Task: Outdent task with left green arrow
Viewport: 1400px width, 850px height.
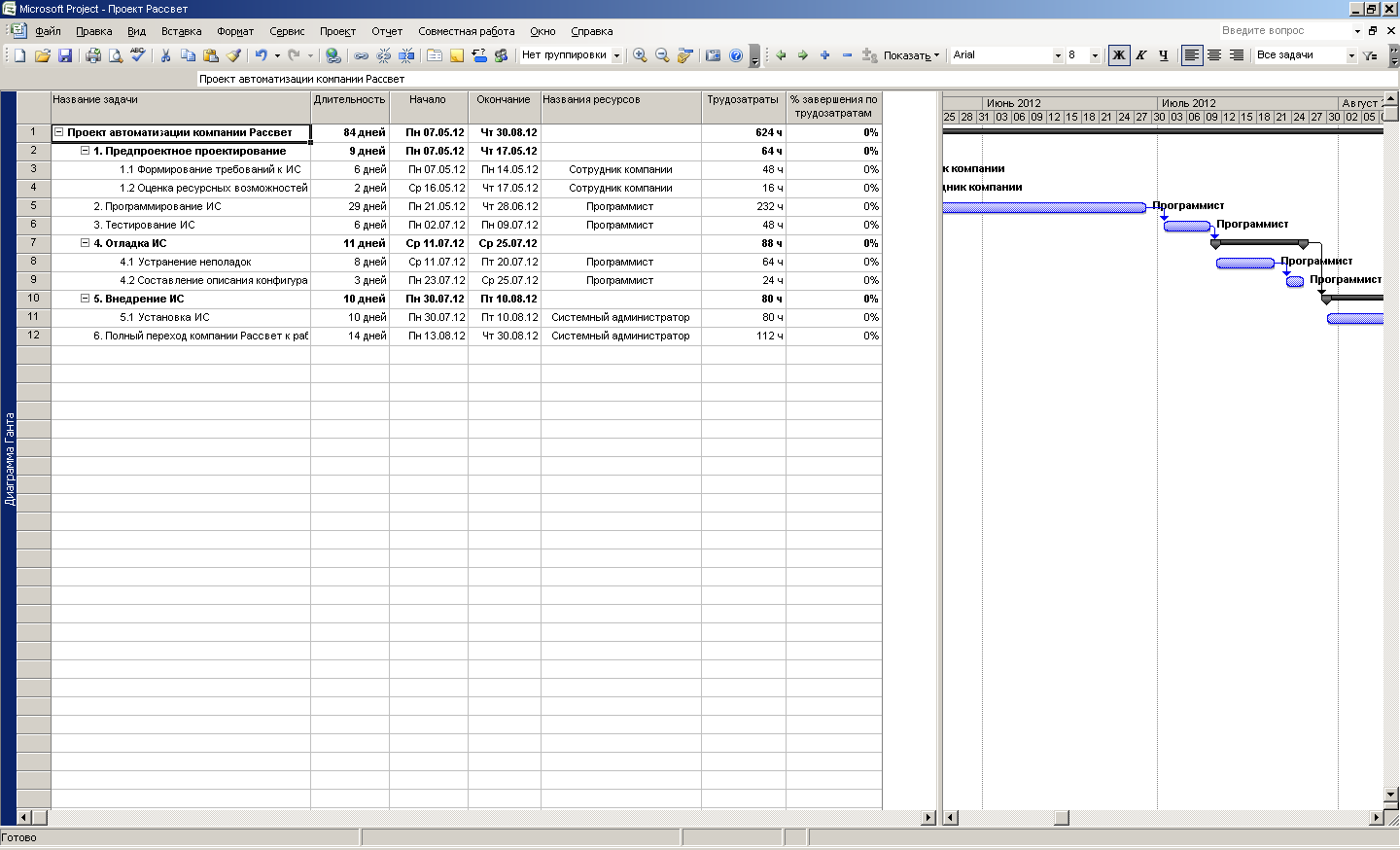Action: point(781,55)
